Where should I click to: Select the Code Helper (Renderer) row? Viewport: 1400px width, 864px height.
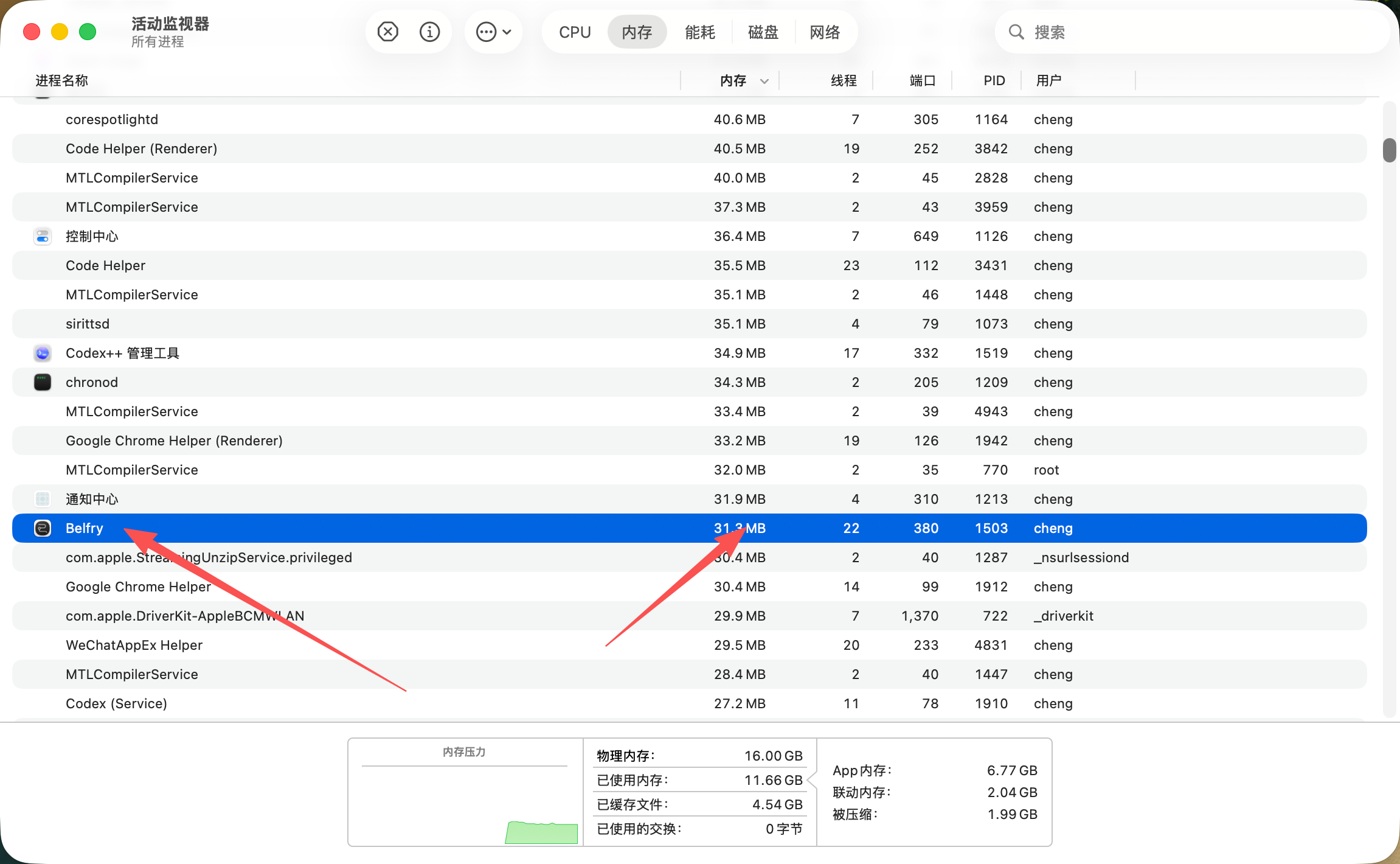(690, 148)
